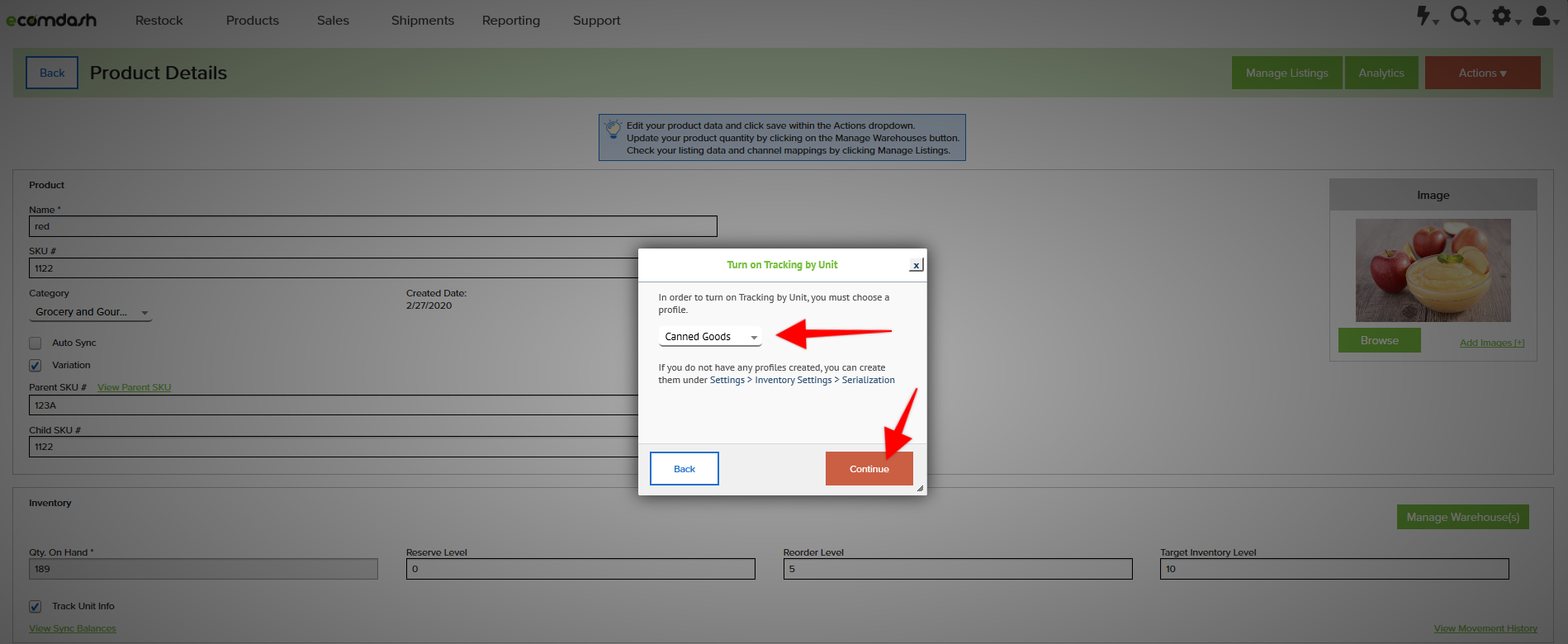This screenshot has width=1568, height=644.
Task: Click the dialog resize grip corner
Action: [920, 489]
